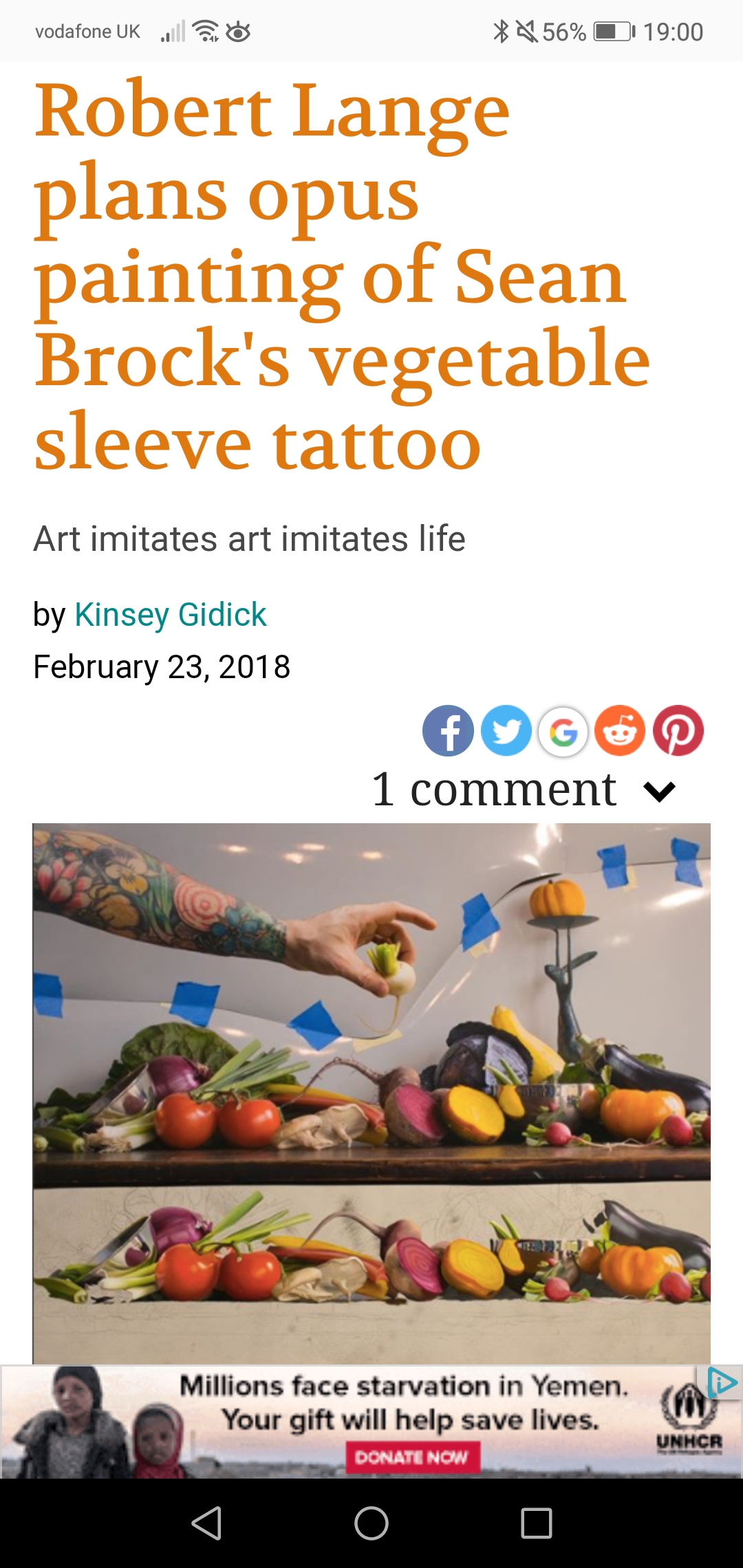This screenshot has height=1568, width=743.
Task: Tap Android back navigation button
Action: (206, 1523)
